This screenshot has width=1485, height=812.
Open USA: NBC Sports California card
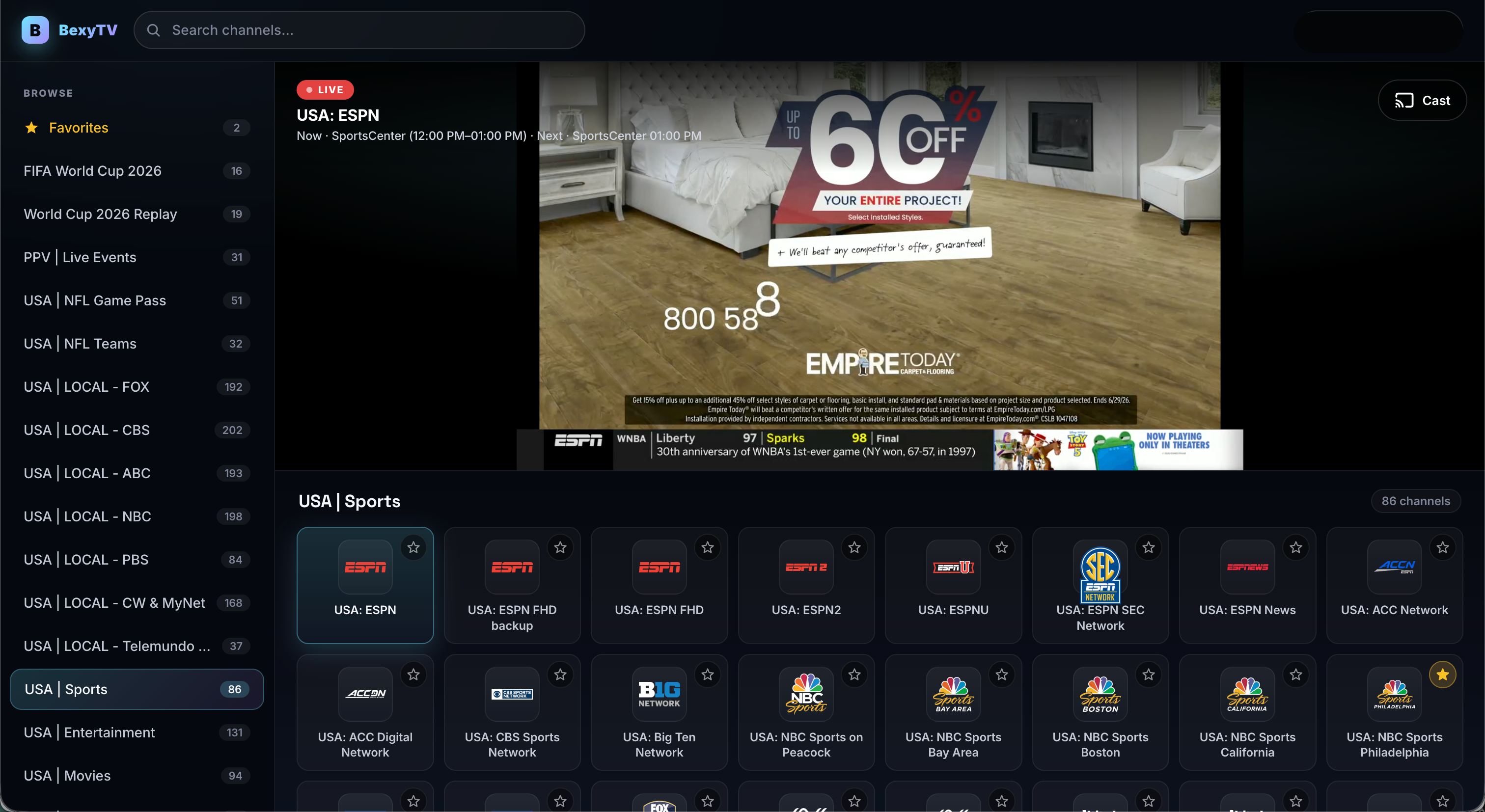coord(1247,712)
